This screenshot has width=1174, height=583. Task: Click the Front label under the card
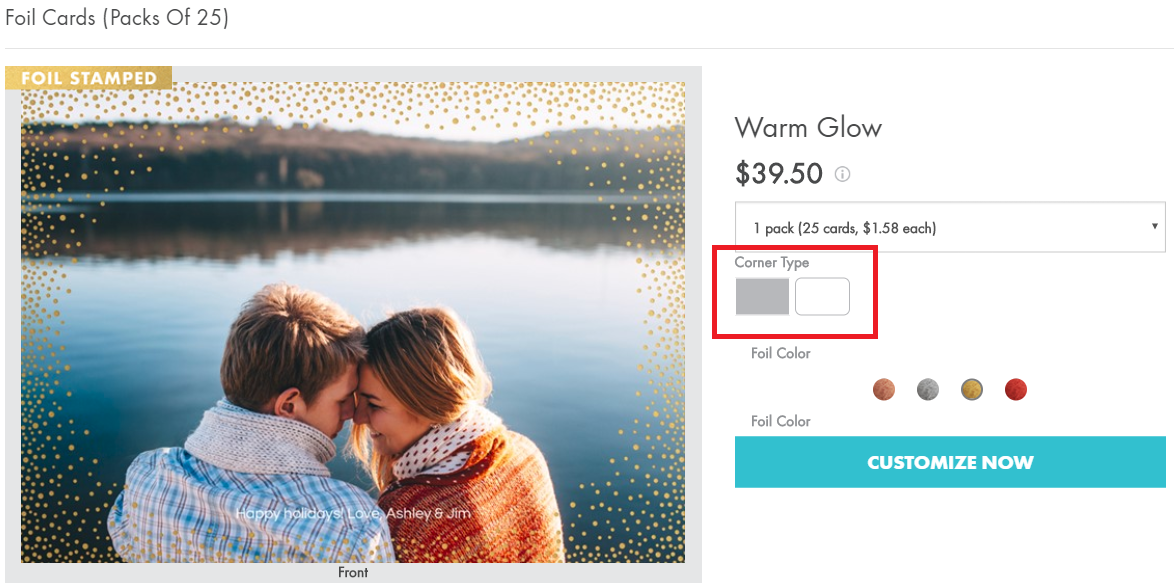[353, 573]
